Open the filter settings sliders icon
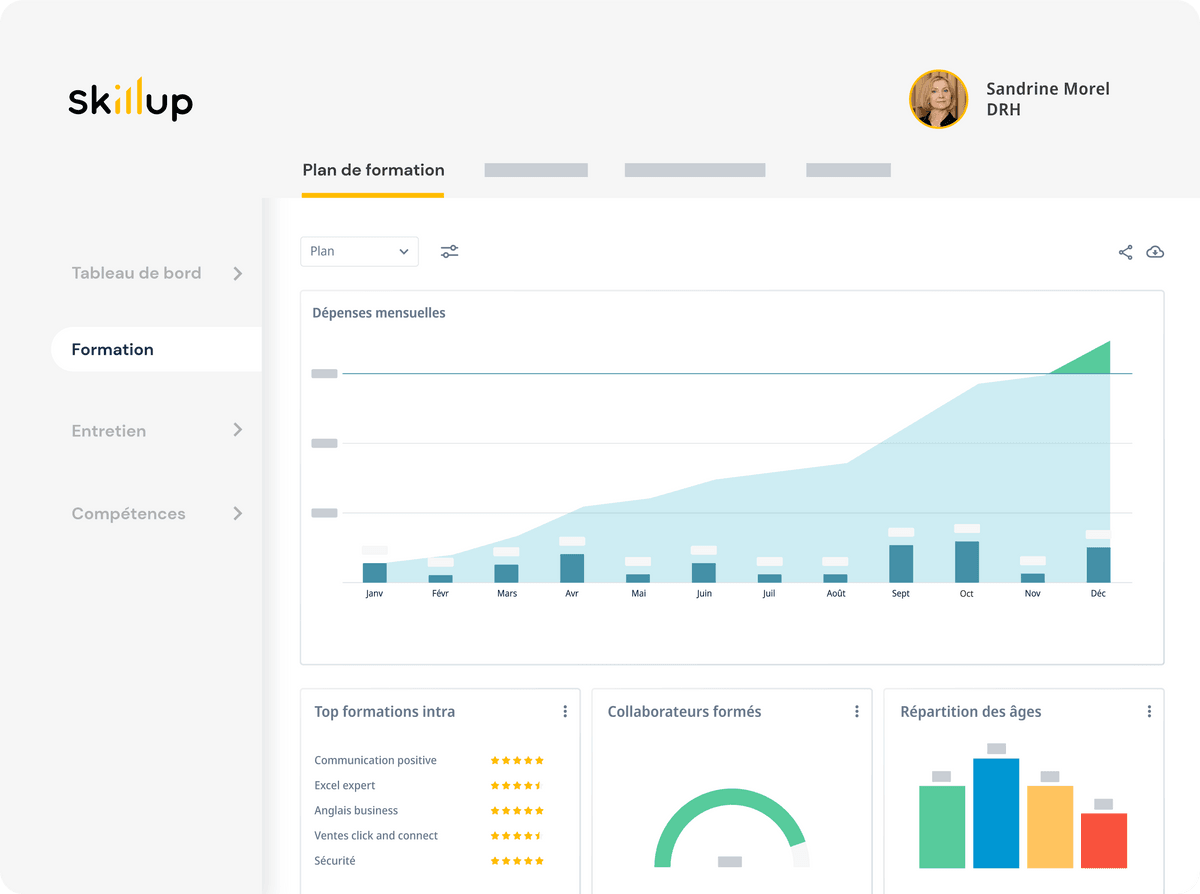Image resolution: width=1200 pixels, height=894 pixels. click(x=449, y=252)
